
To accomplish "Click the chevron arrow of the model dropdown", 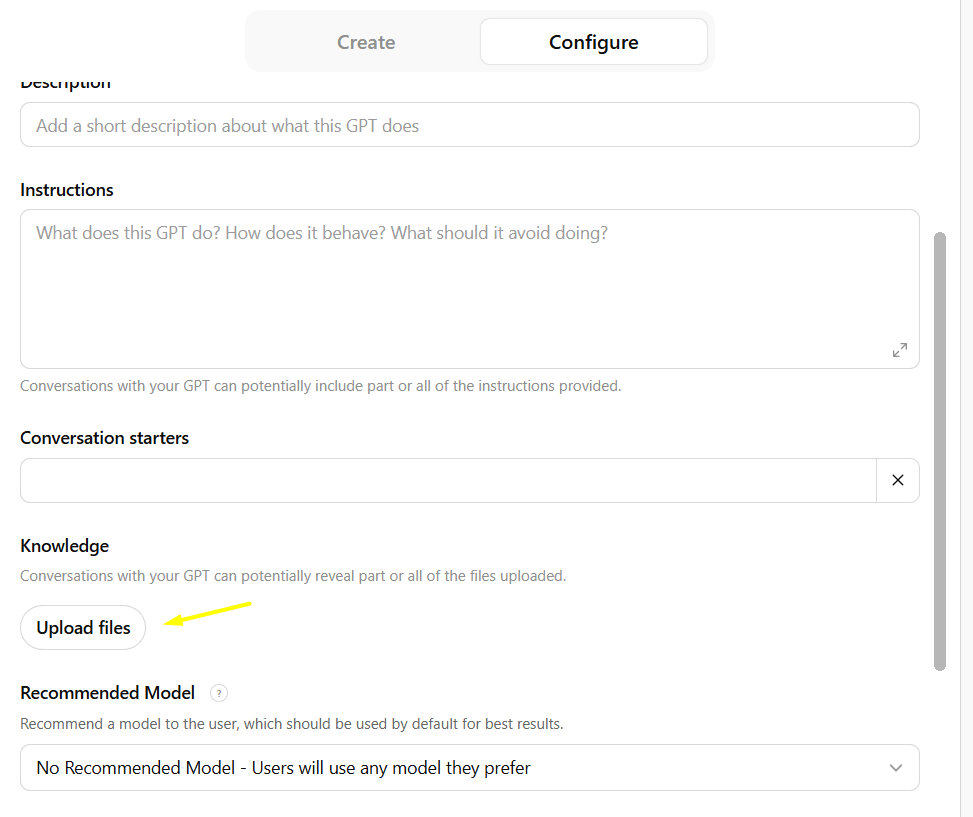I will click(x=895, y=768).
